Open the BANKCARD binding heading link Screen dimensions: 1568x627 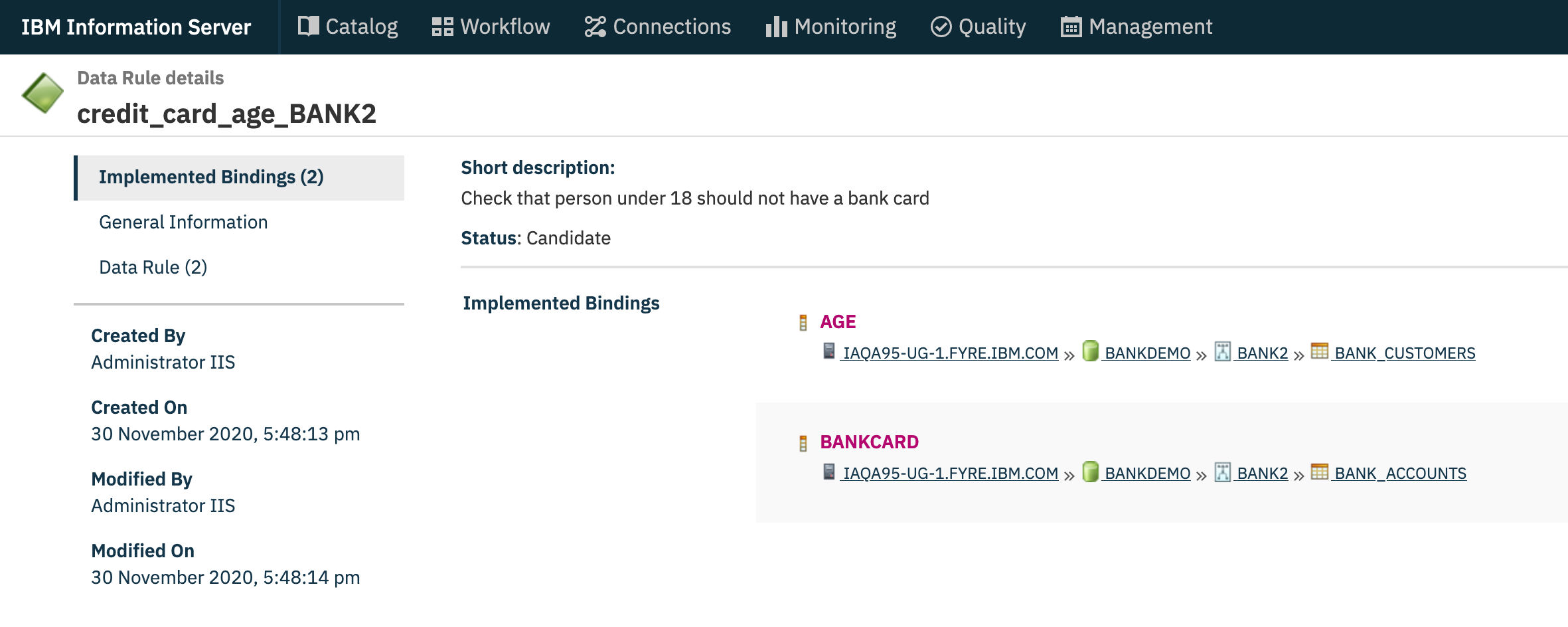point(869,442)
